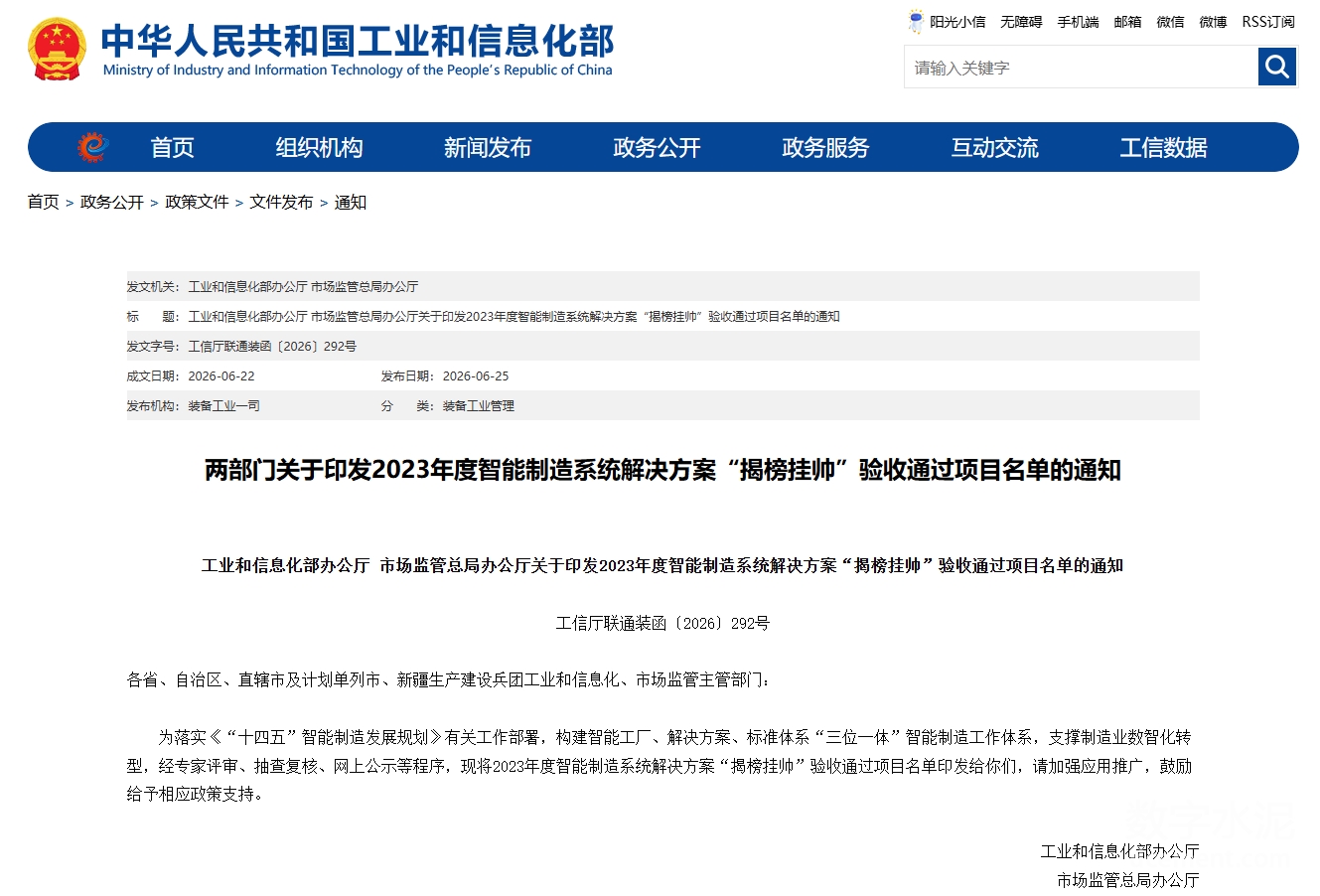Screen dimensions: 1320x896
Task: Focus the 请输入关键字 search field
Action: 1082,68
